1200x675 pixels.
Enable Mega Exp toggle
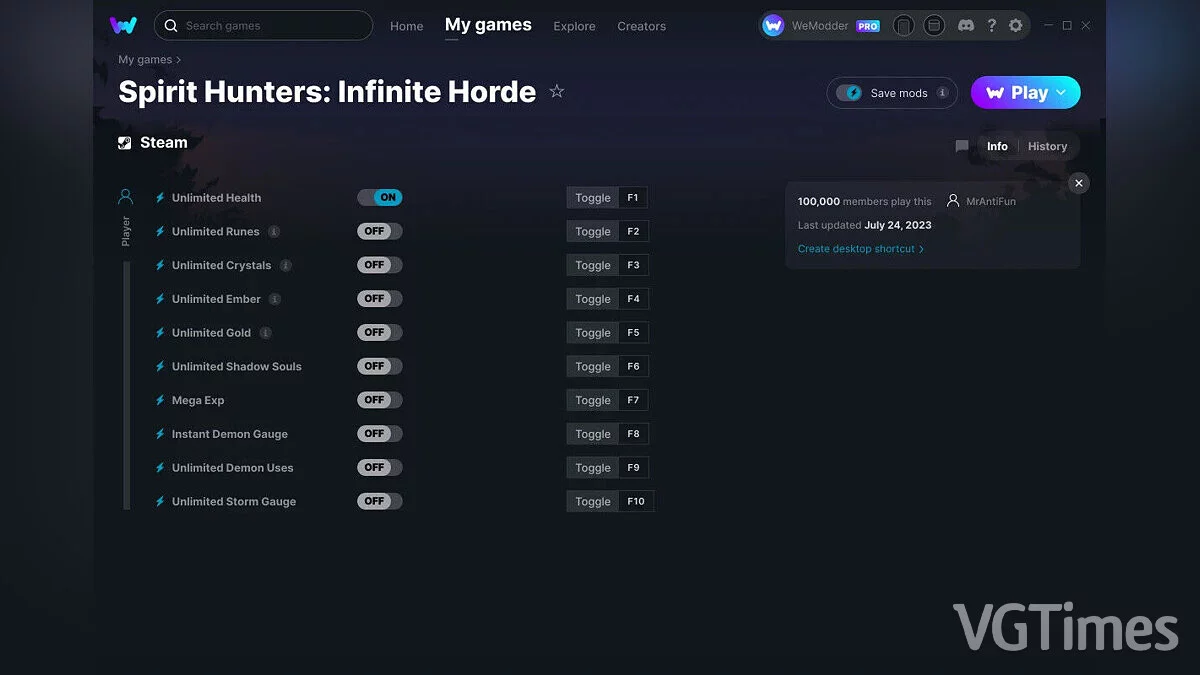click(x=380, y=400)
